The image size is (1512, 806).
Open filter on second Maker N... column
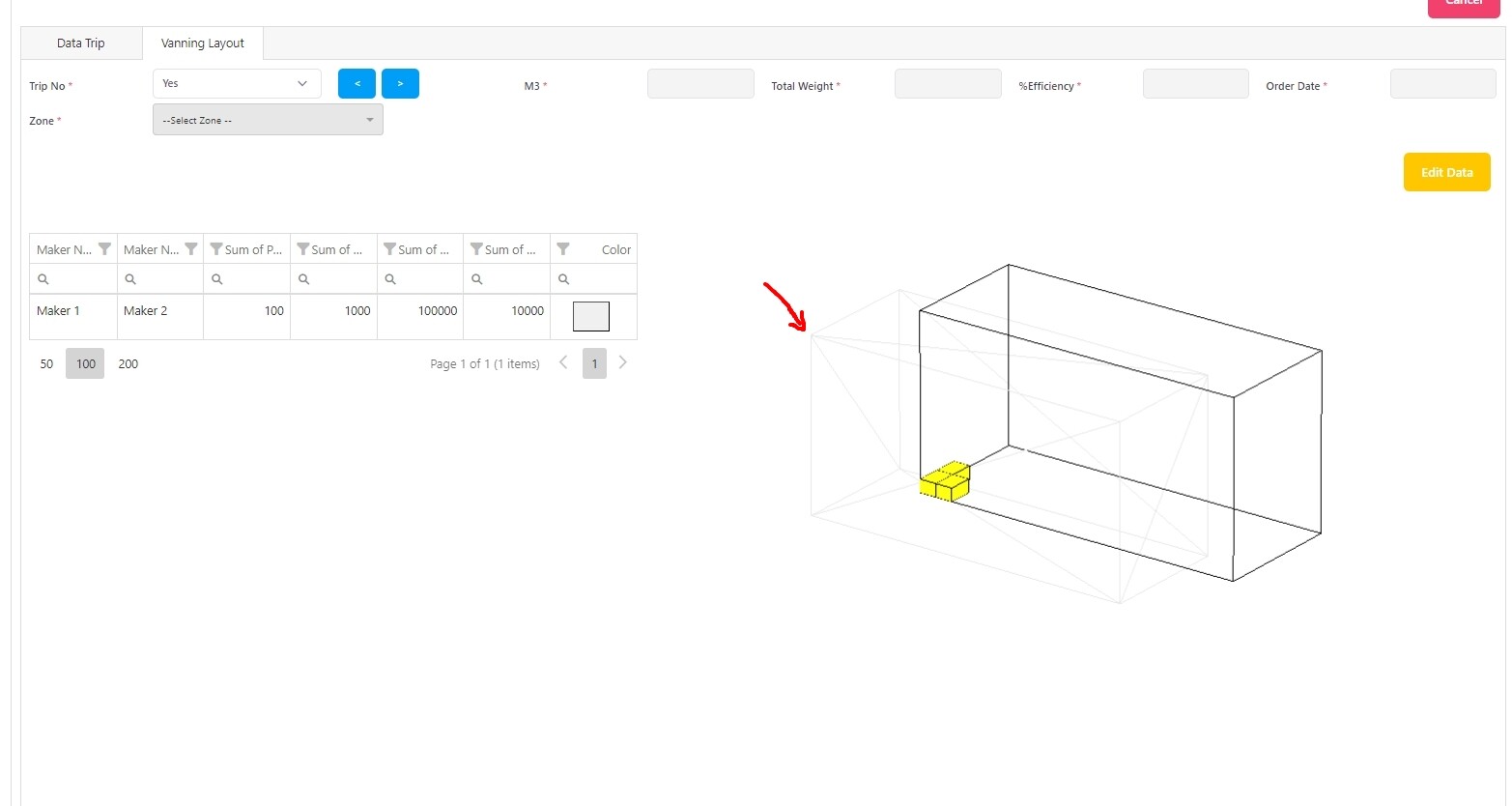point(191,249)
